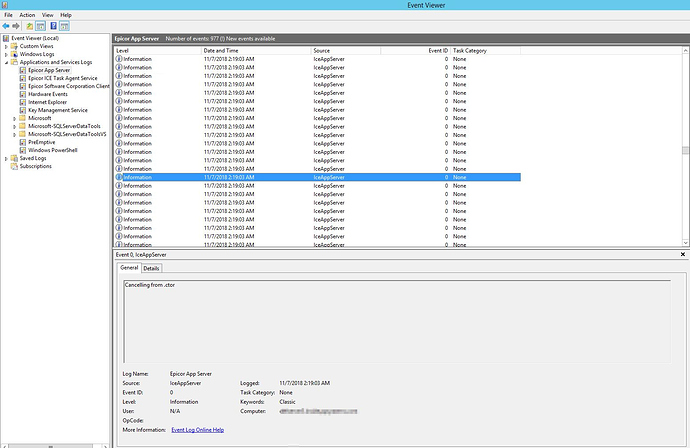Screen dimensions: 690x448
Task: Open the Internet Explorer log
Action: click(x=48, y=102)
